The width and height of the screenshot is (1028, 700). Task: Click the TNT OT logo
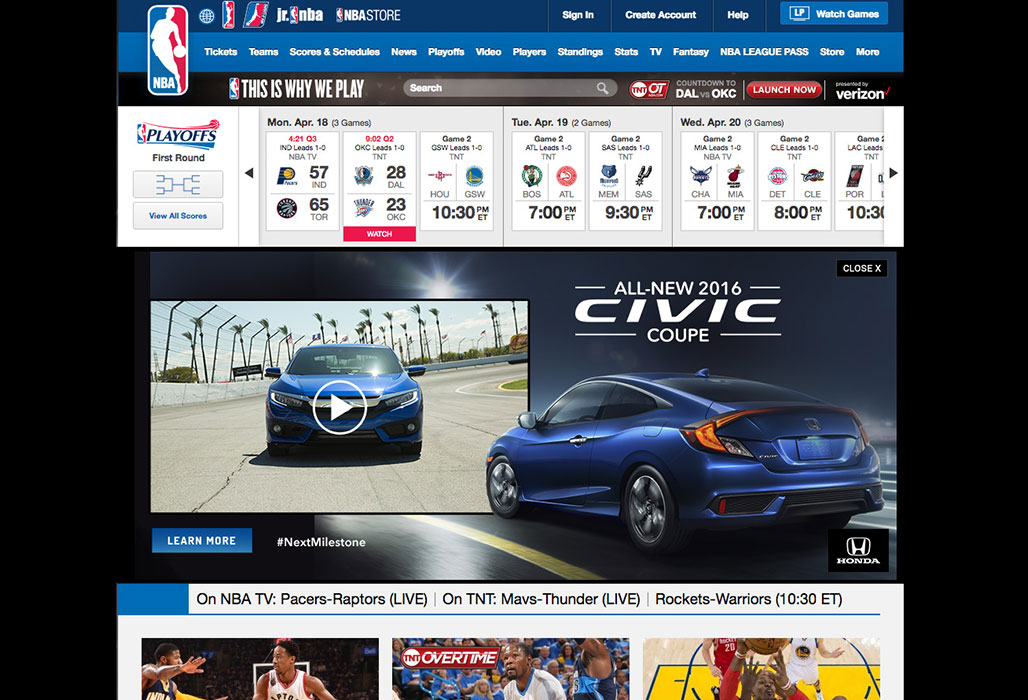pos(648,89)
